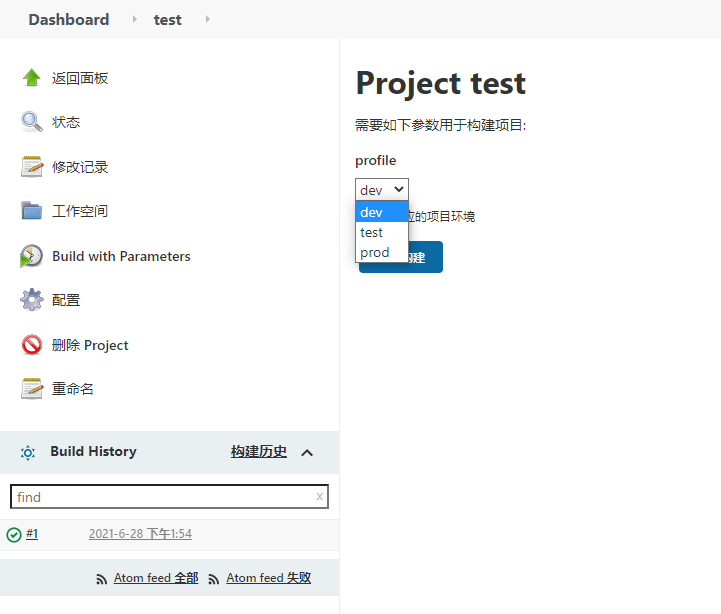Click the rename notepad icon
Screen dimensions: 721x614
(32, 389)
